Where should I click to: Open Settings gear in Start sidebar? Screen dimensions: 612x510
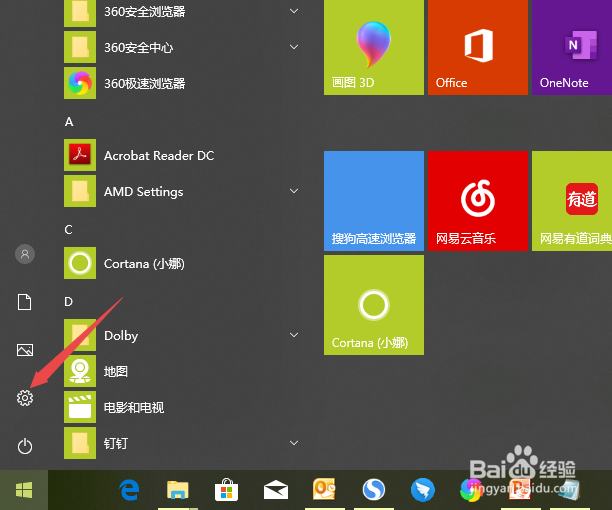(x=25, y=398)
